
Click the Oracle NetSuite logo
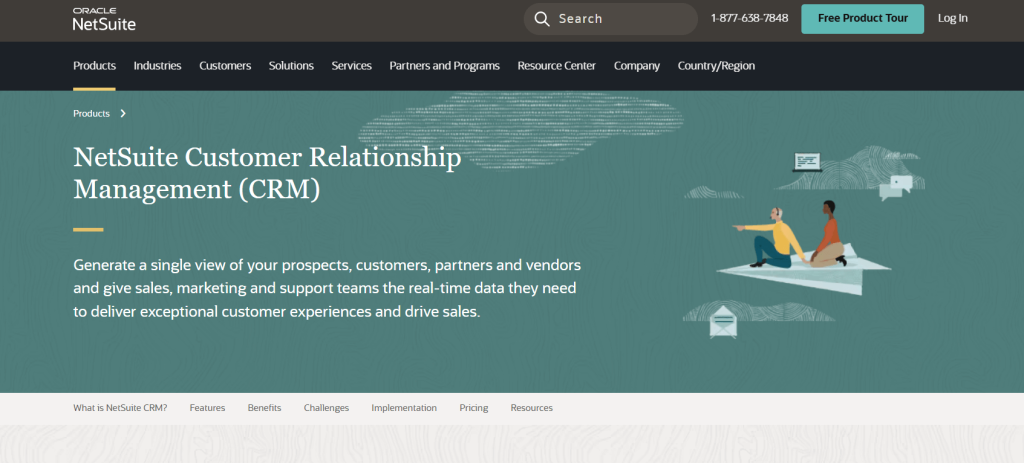point(104,20)
